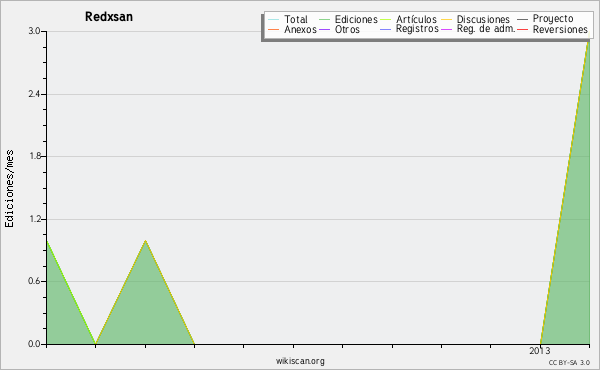Click the 1.2 y-axis value
This screenshot has height=370, width=600.
click(34, 219)
